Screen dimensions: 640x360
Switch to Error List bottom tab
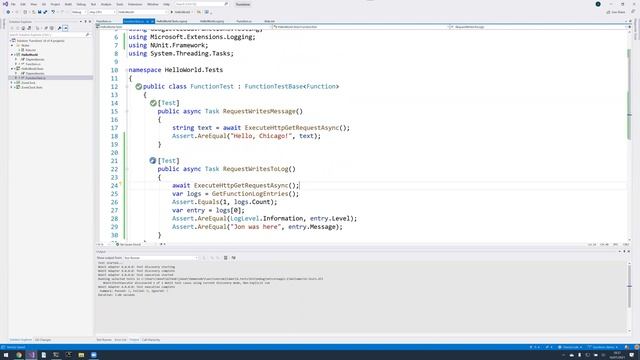point(120,340)
